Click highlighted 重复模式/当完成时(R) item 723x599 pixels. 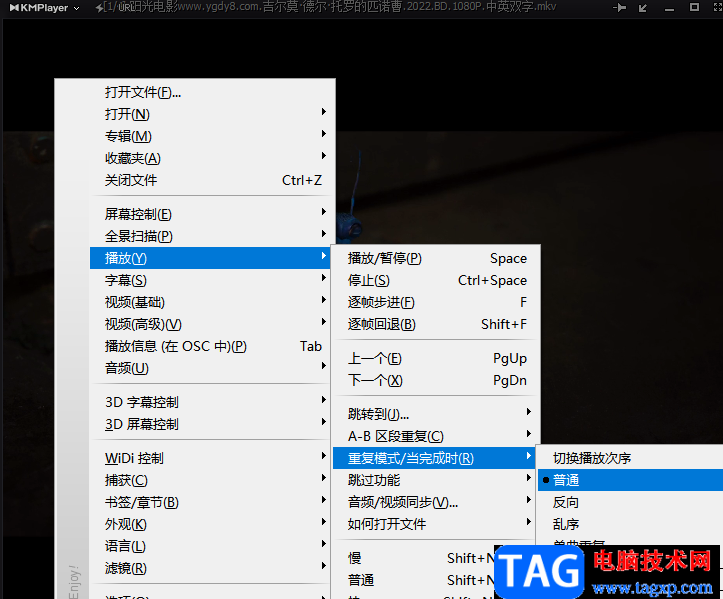click(x=435, y=458)
